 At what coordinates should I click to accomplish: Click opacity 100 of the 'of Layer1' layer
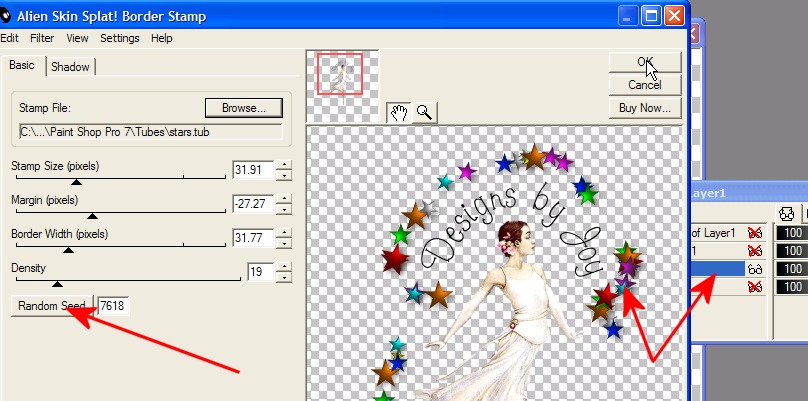(792, 233)
